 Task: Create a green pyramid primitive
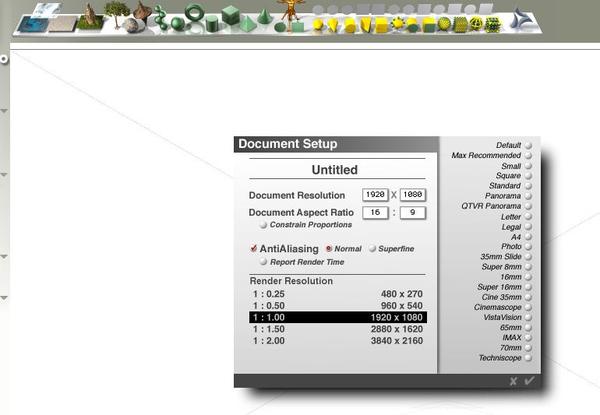(248, 24)
